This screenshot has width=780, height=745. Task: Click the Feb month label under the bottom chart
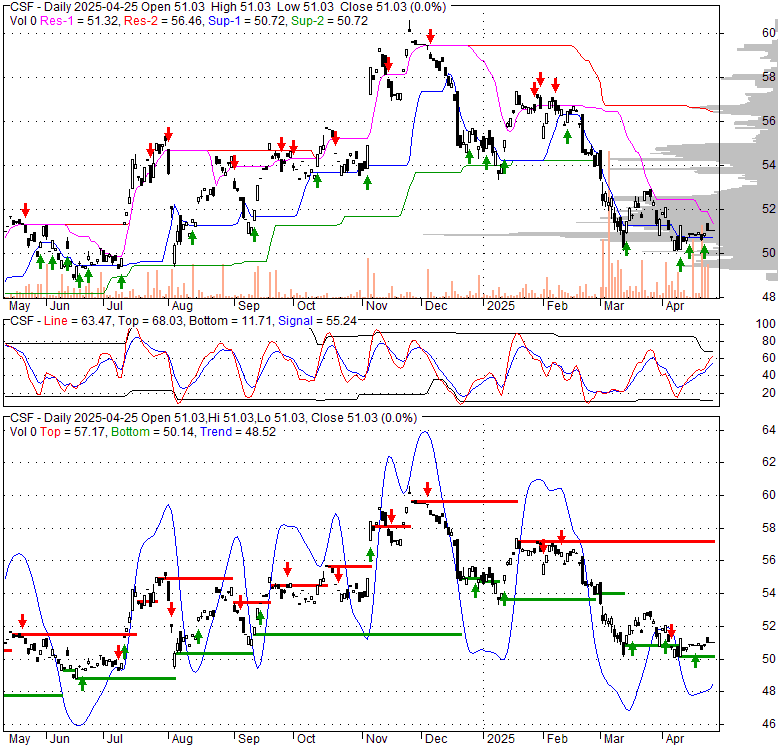[557, 739]
